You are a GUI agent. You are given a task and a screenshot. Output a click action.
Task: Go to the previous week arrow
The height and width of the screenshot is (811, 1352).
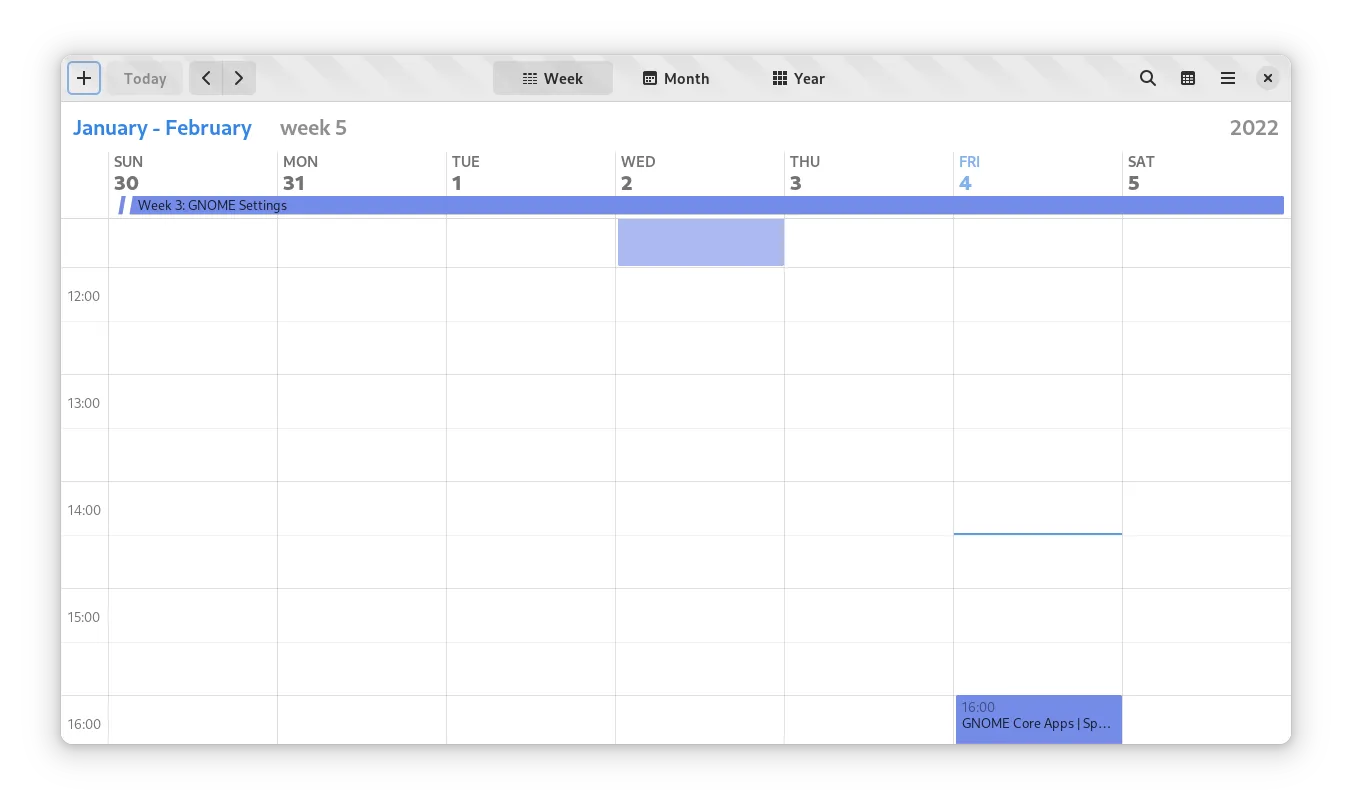[206, 78]
